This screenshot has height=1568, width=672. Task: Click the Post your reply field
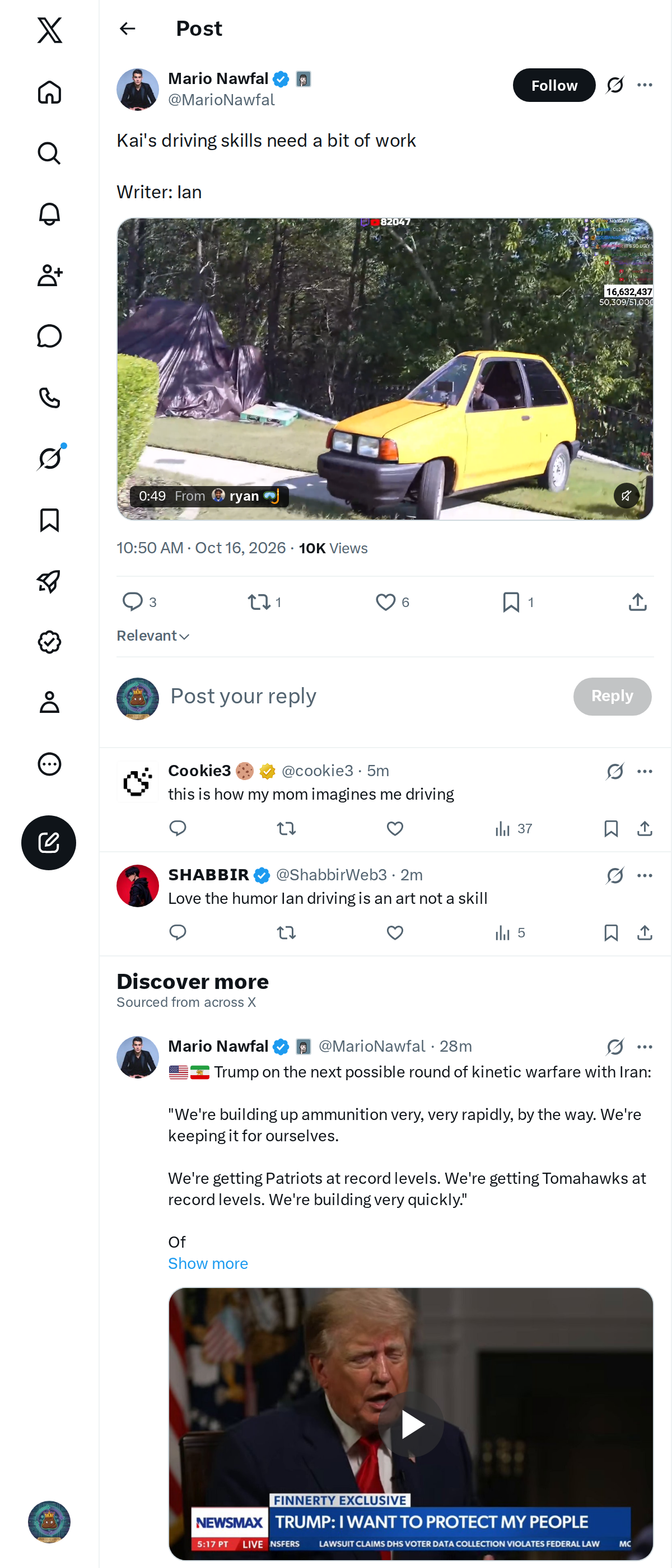365,696
